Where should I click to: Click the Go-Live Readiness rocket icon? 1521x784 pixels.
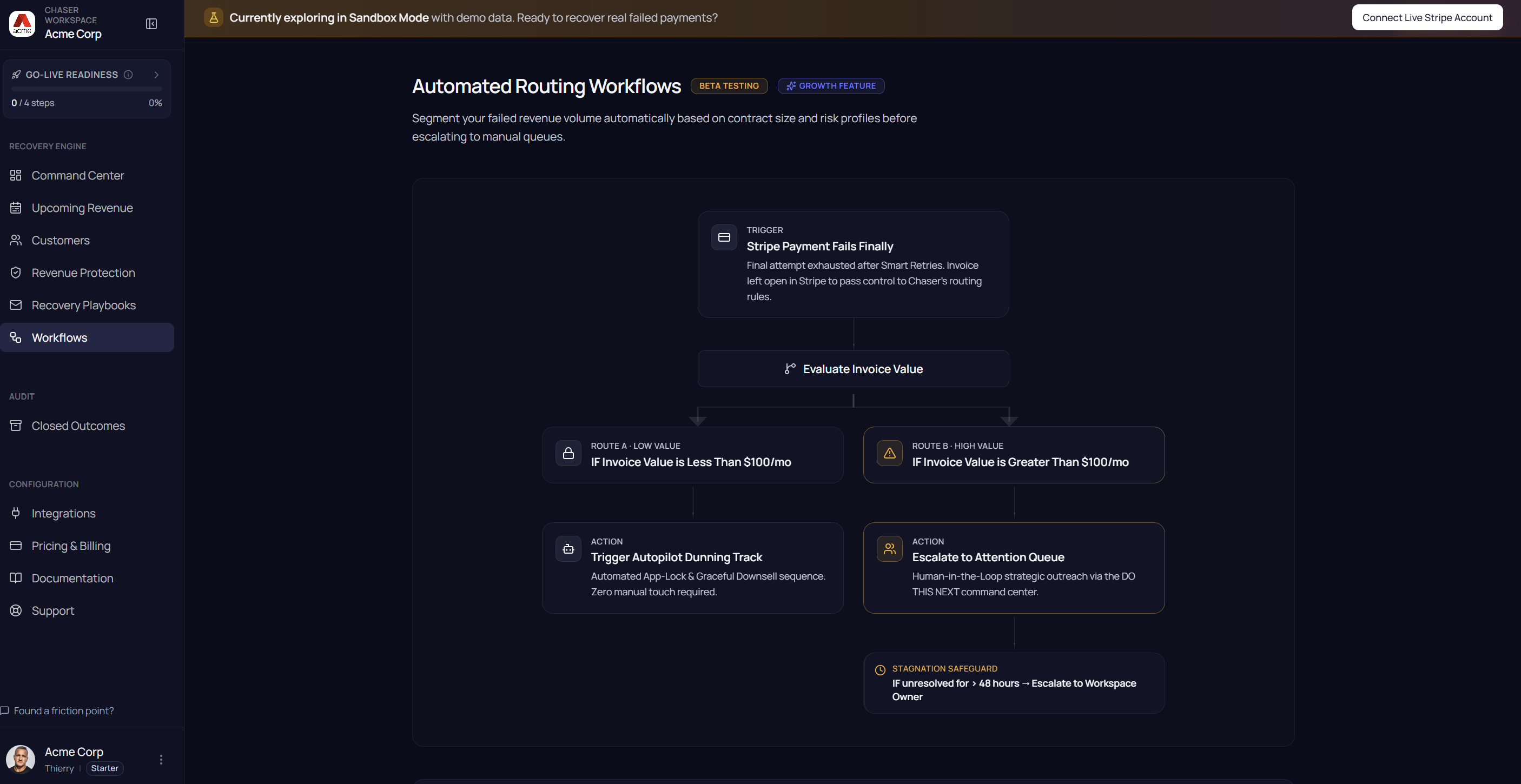point(16,75)
